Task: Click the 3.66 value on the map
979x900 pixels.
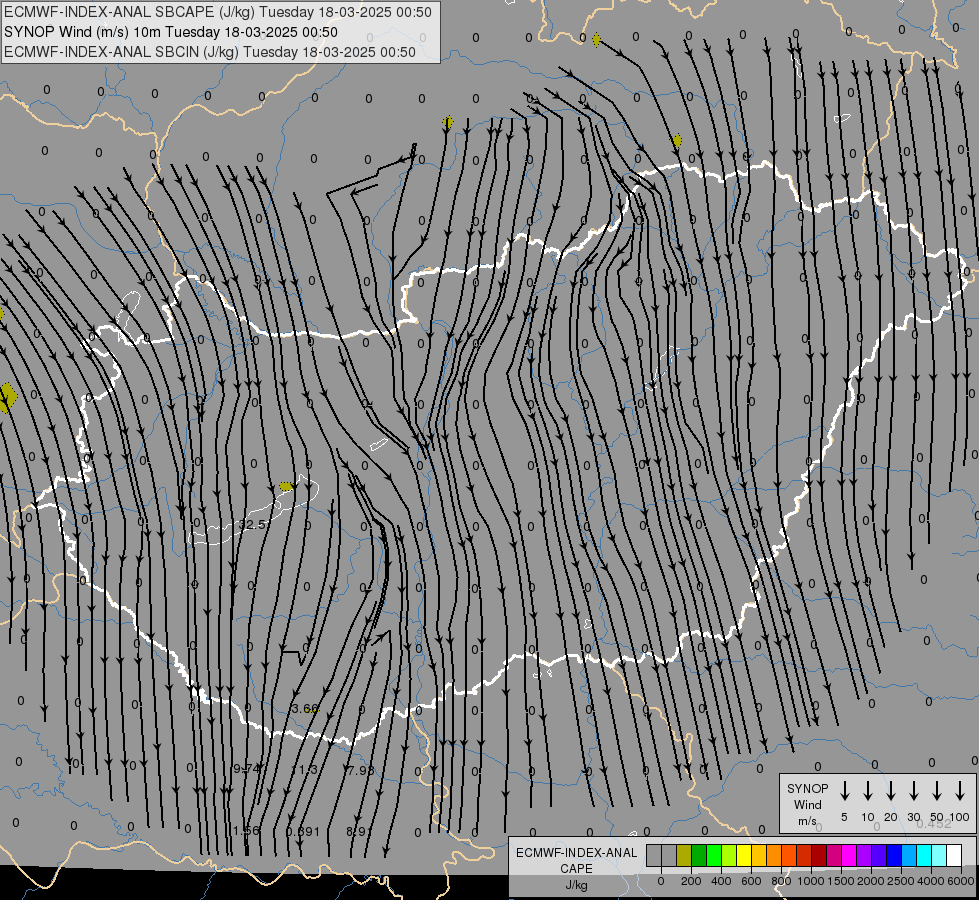Action: tap(305, 709)
